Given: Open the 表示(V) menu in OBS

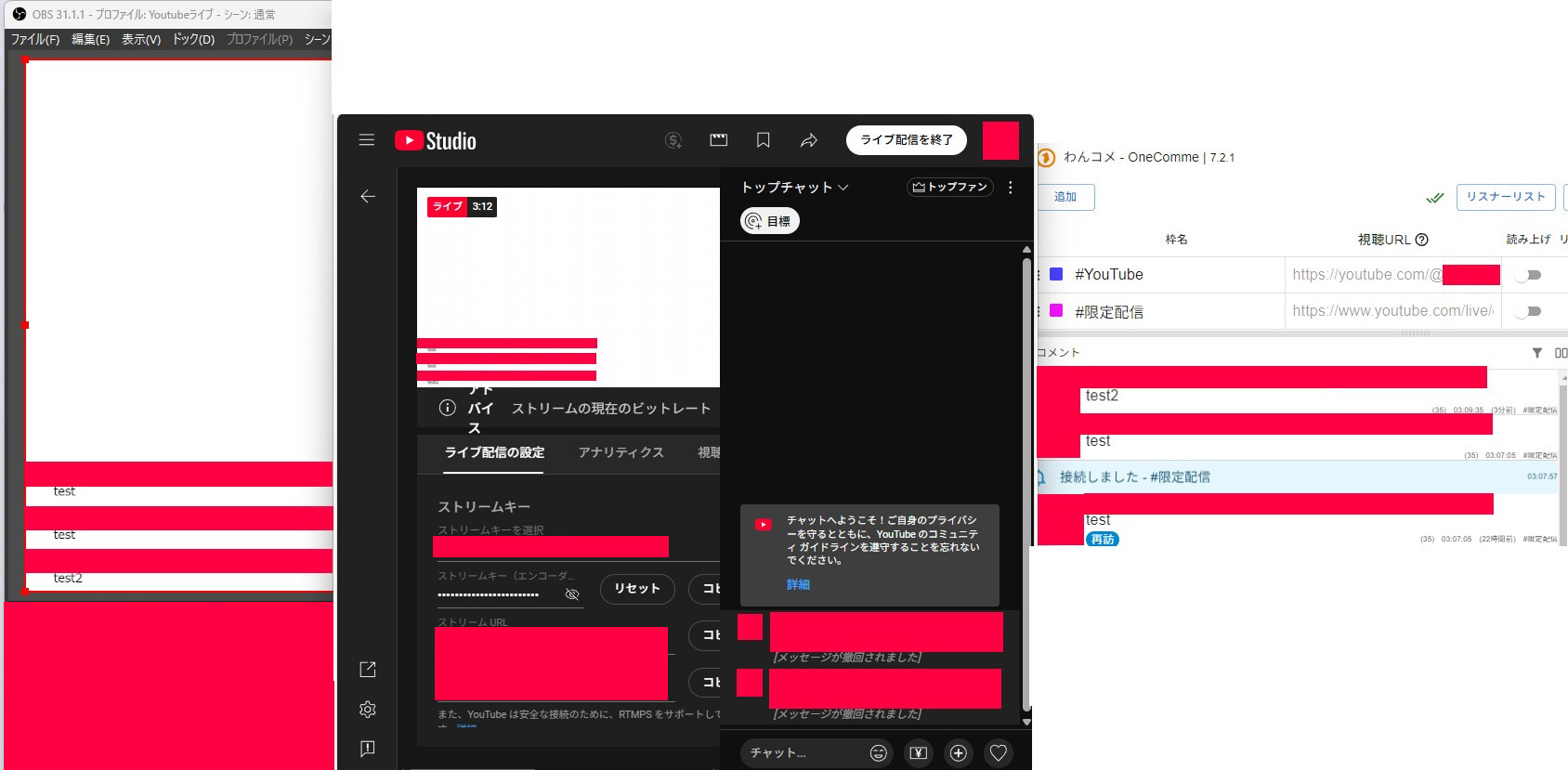Looking at the screenshot, I should (141, 39).
